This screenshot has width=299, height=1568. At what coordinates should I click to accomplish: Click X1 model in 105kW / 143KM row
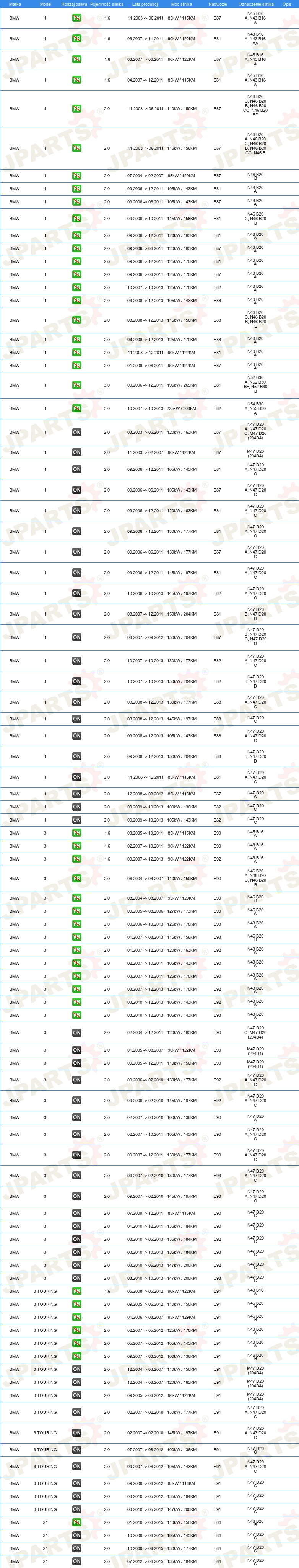[x=45, y=1536]
